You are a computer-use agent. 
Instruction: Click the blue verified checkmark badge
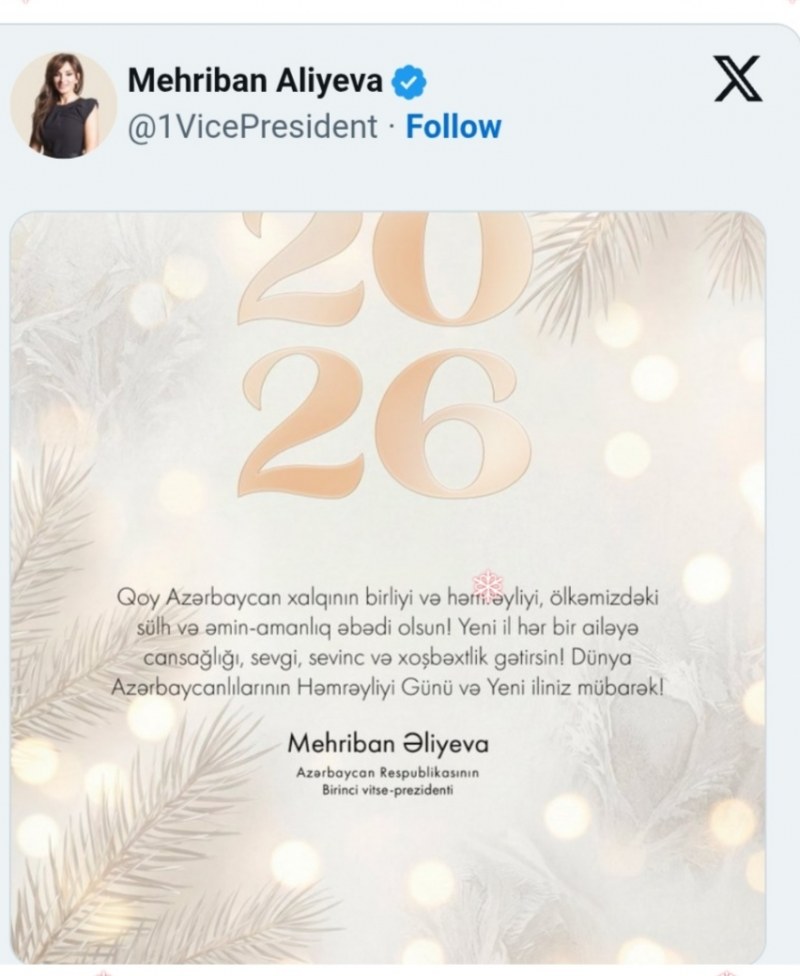click(x=406, y=82)
